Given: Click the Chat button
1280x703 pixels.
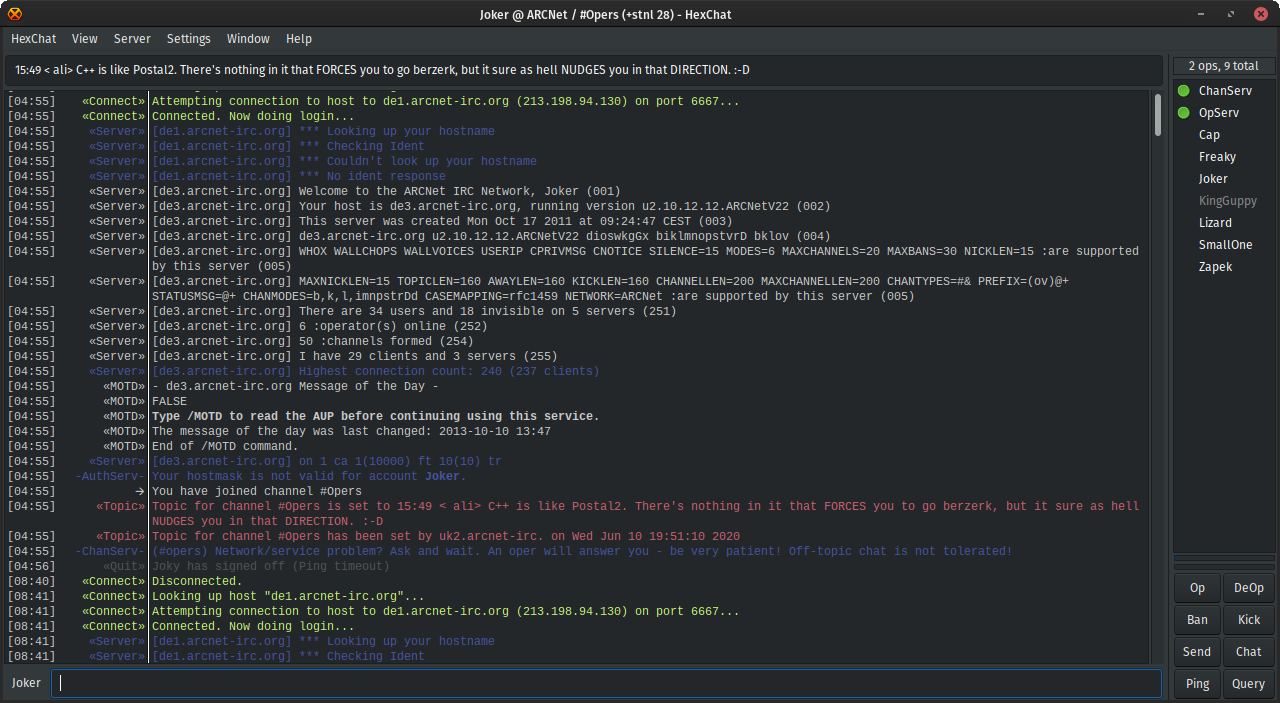Looking at the screenshot, I should pos(1249,652).
